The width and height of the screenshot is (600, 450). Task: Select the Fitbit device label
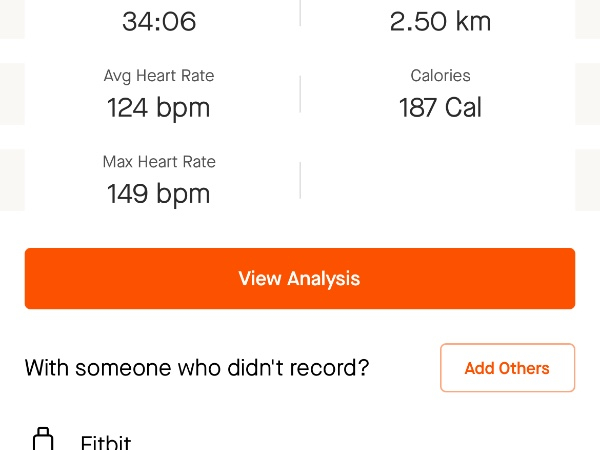click(x=106, y=442)
